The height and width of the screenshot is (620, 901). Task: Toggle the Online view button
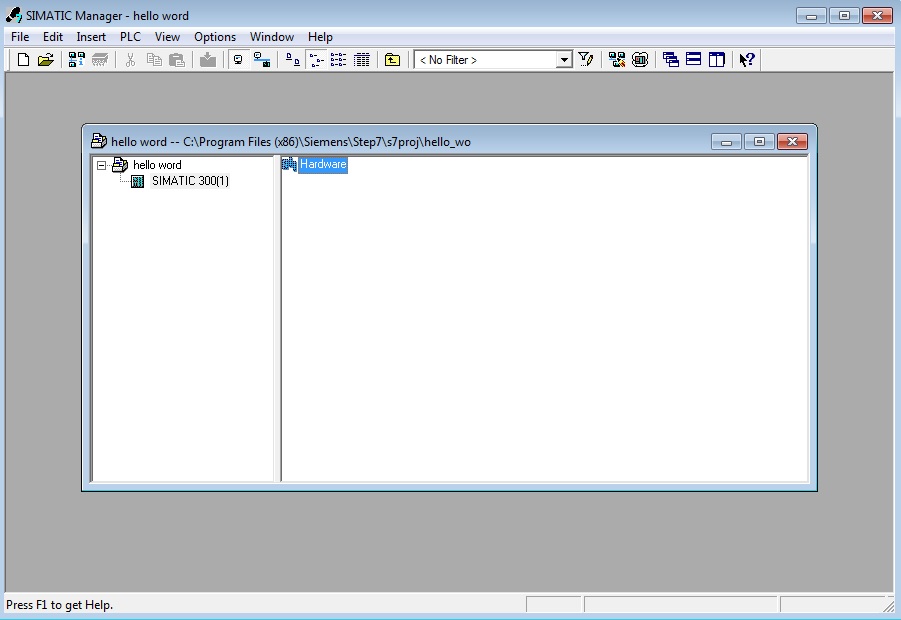[262, 60]
